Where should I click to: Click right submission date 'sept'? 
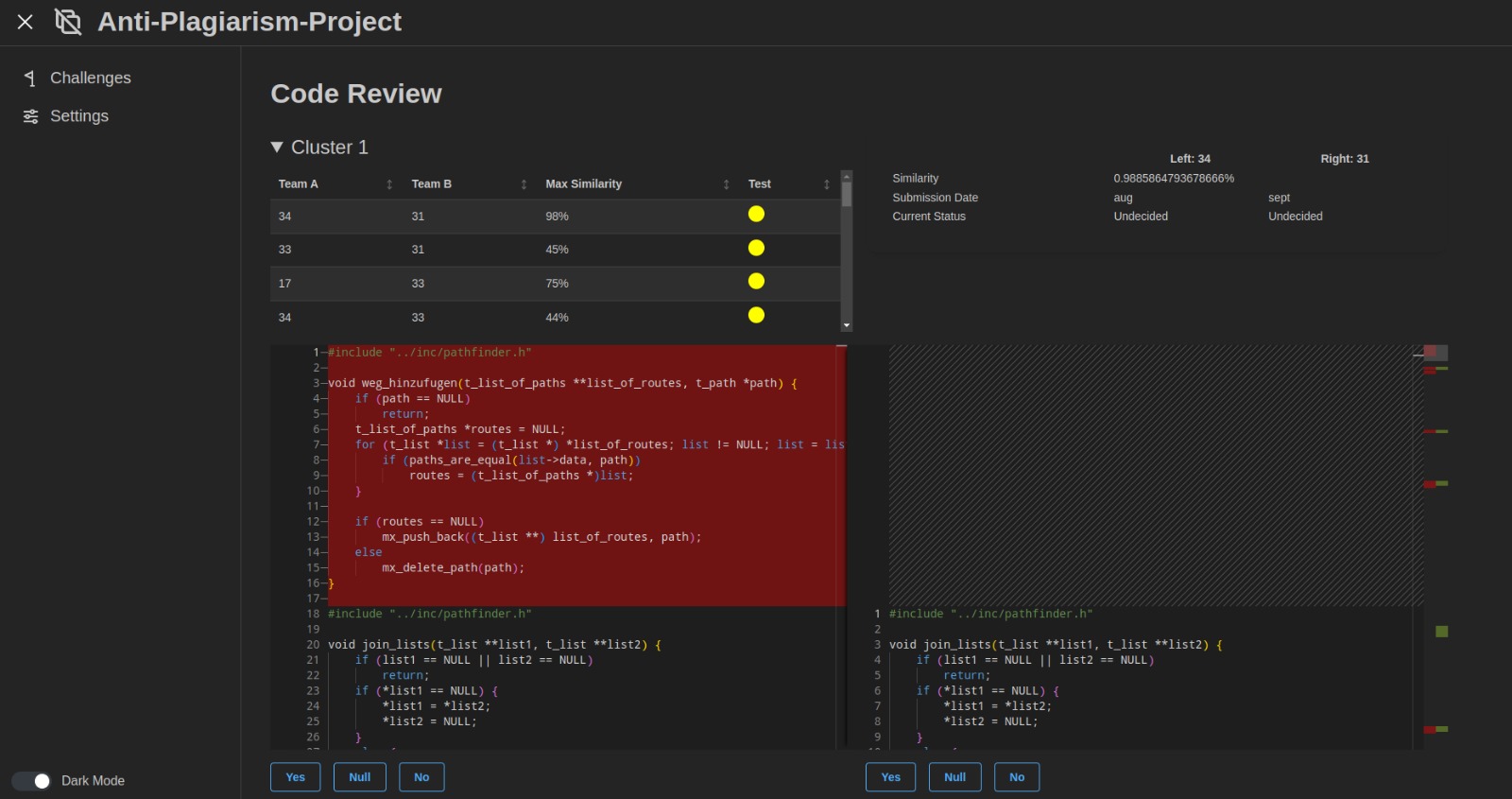tap(1279, 198)
